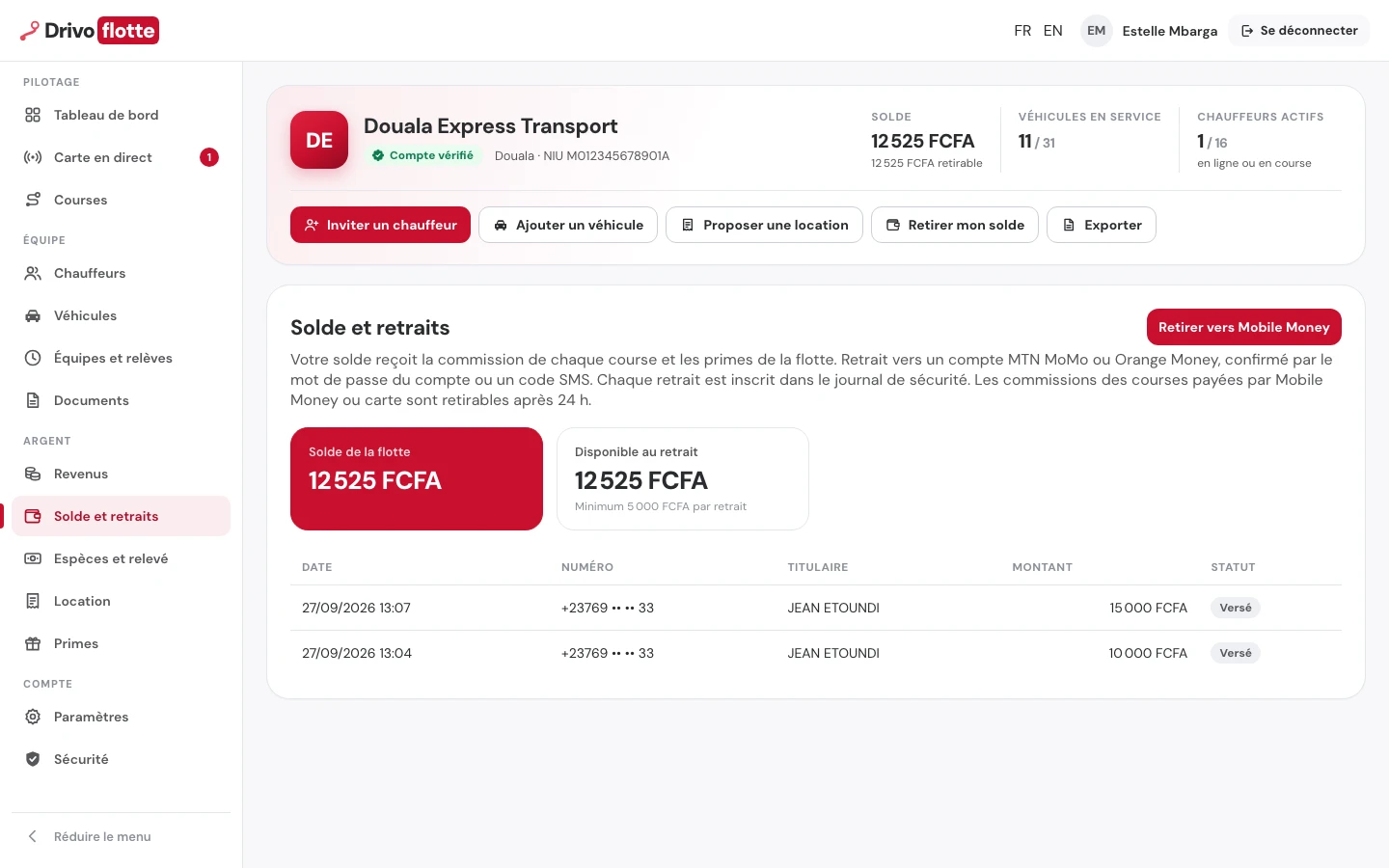Click the MONTANT column header
The image size is (1389, 868).
pos(1042,567)
